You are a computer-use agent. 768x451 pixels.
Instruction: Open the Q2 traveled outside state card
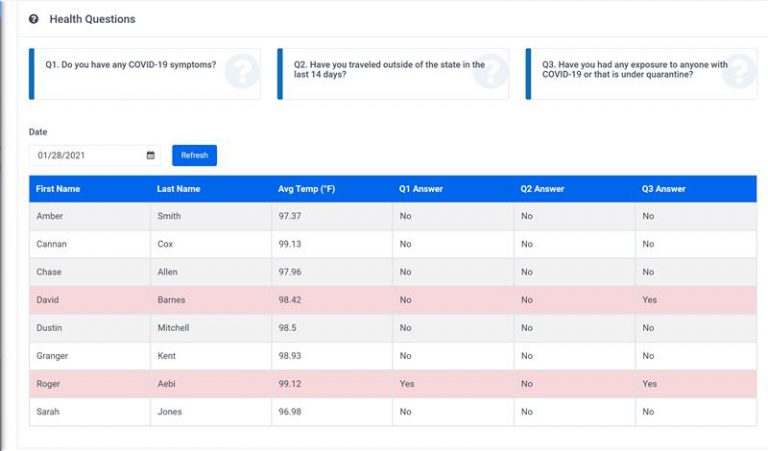click(x=392, y=74)
